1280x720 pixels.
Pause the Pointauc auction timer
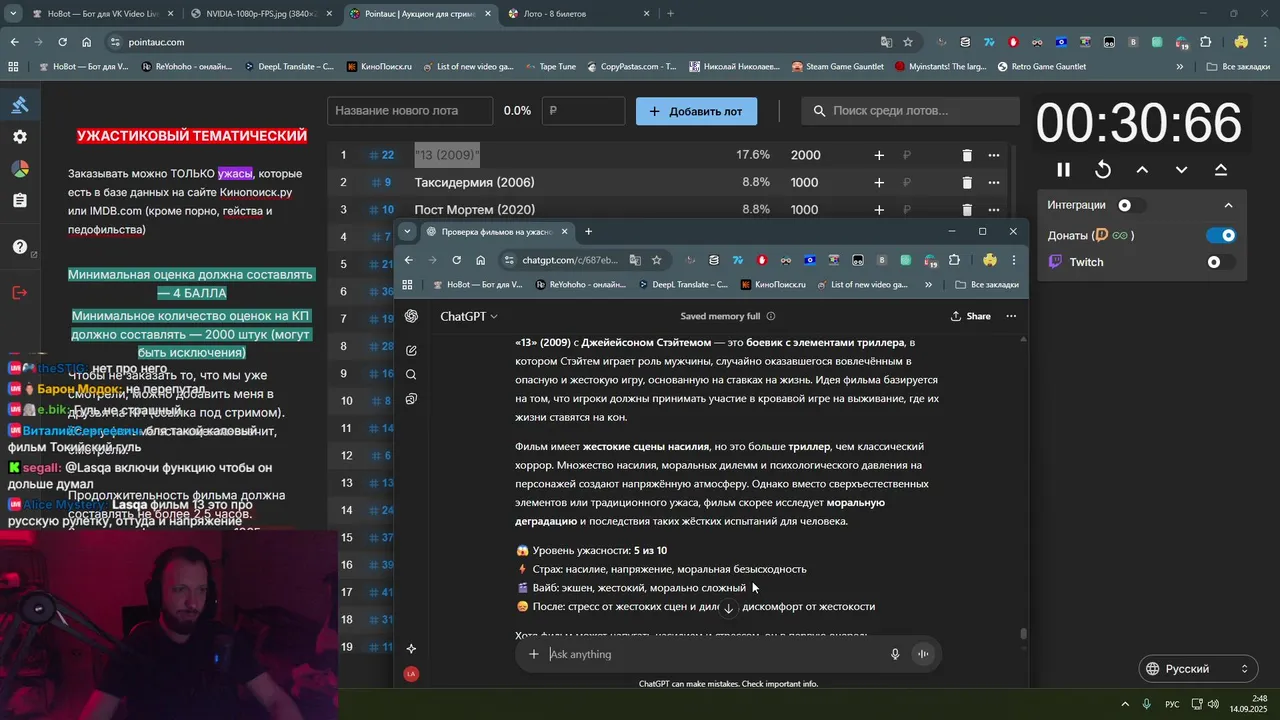pyautogui.click(x=1063, y=170)
